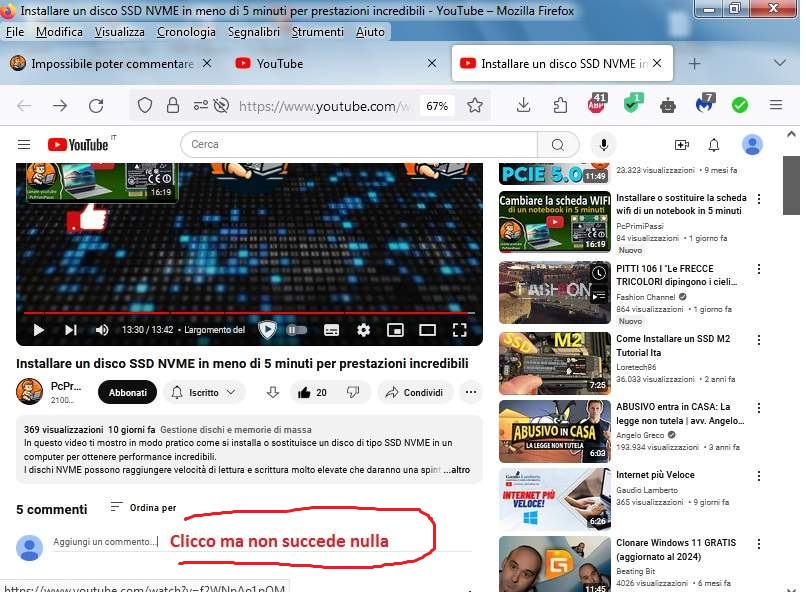Open the Aiuto menu

pos(370,32)
